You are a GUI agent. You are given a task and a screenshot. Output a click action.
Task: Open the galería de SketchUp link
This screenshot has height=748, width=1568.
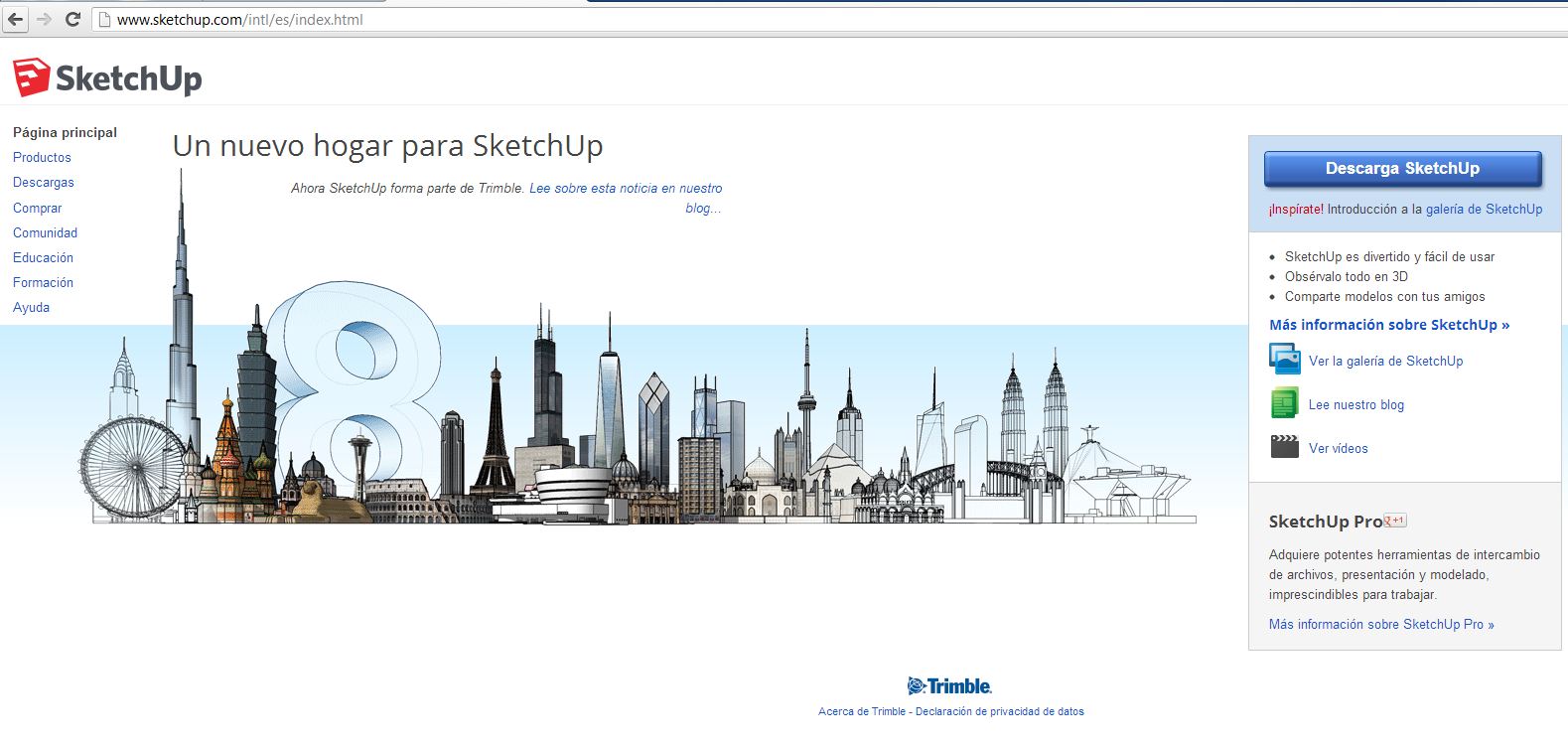coord(1484,209)
